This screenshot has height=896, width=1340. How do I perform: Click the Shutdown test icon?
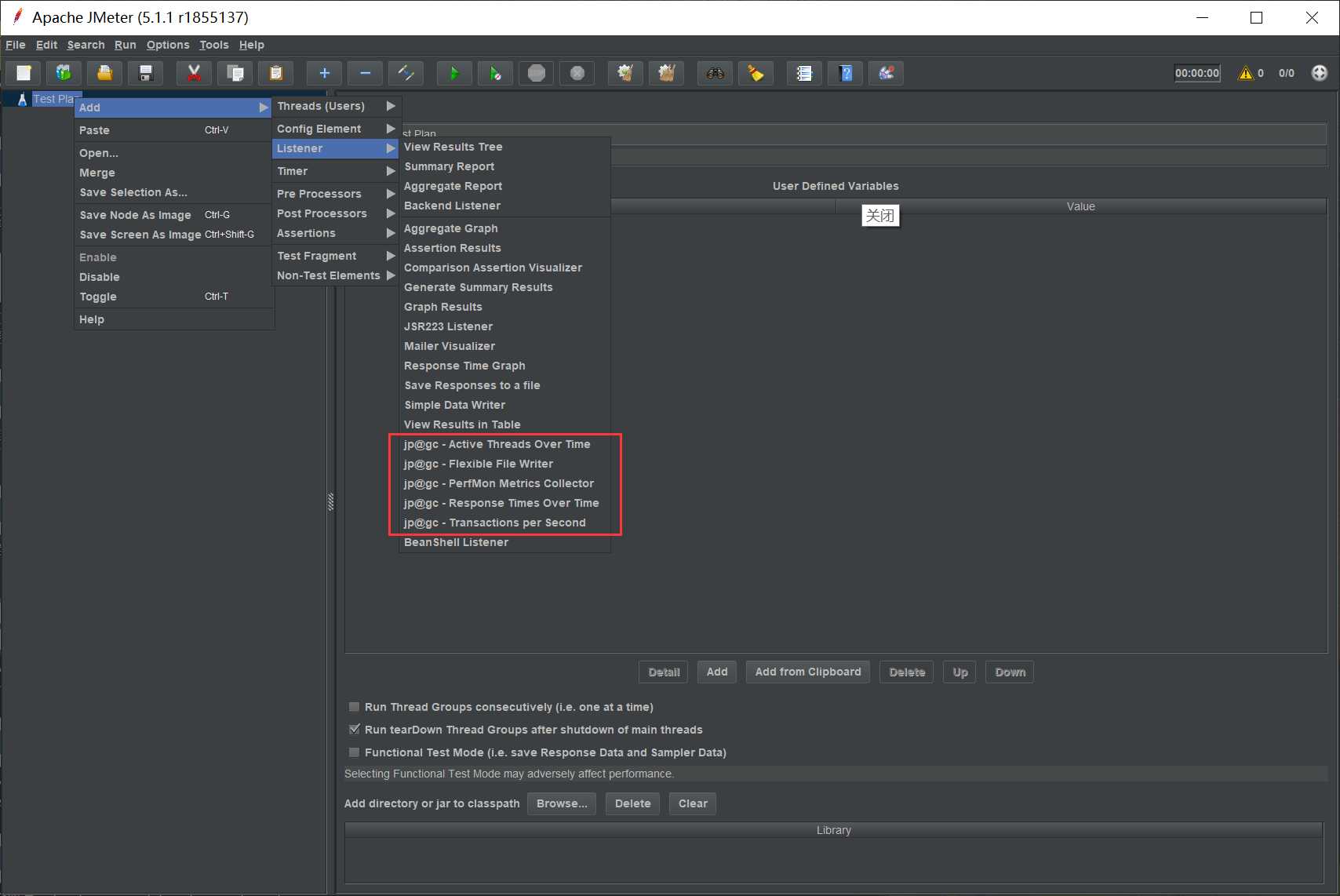pyautogui.click(x=577, y=73)
